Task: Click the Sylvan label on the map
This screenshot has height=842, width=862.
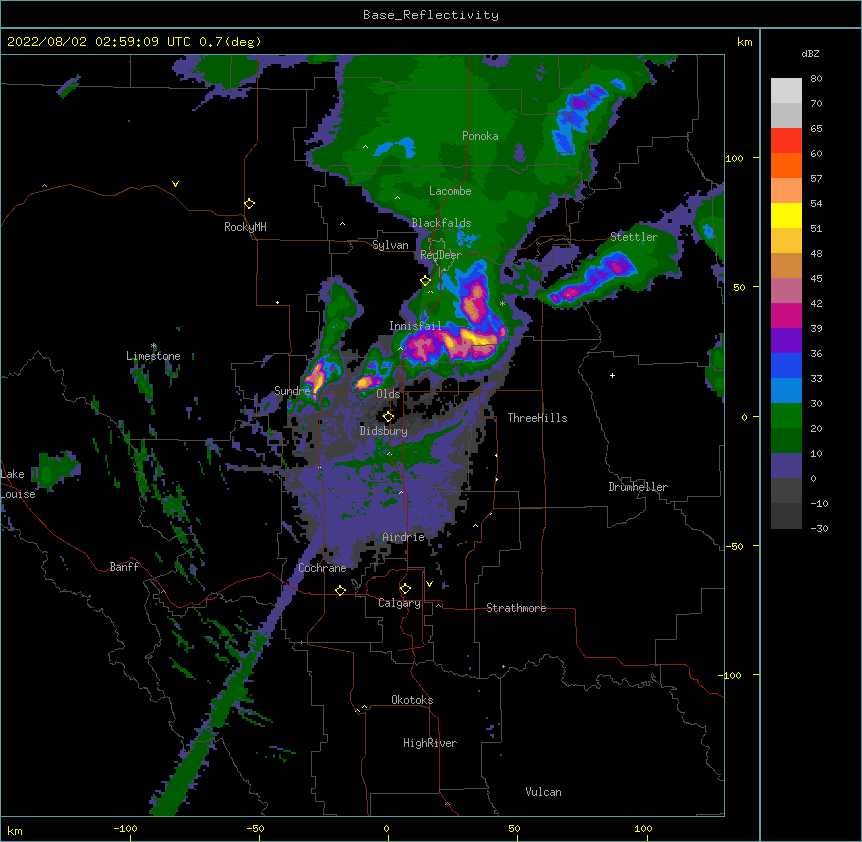Action: (x=390, y=245)
